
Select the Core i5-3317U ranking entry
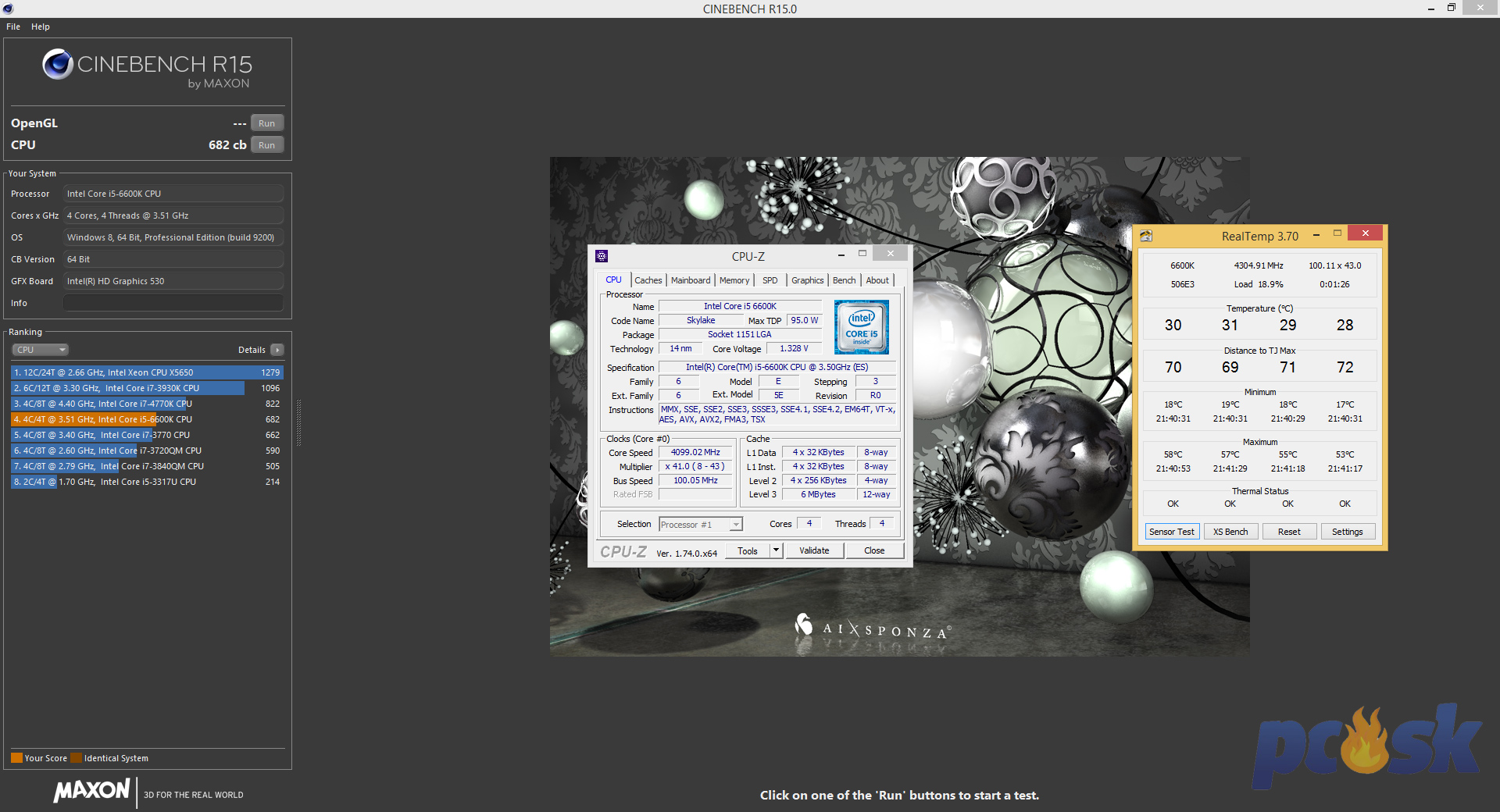click(x=147, y=482)
